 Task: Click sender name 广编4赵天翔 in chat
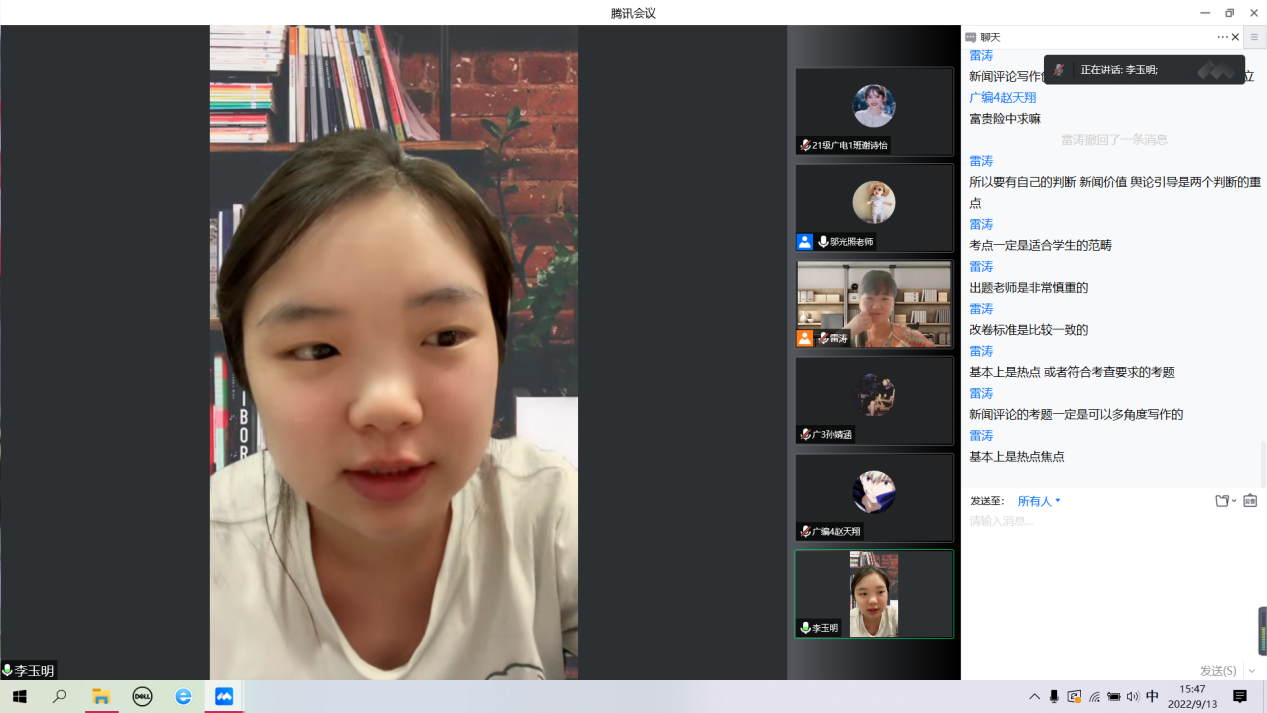(x=1002, y=98)
